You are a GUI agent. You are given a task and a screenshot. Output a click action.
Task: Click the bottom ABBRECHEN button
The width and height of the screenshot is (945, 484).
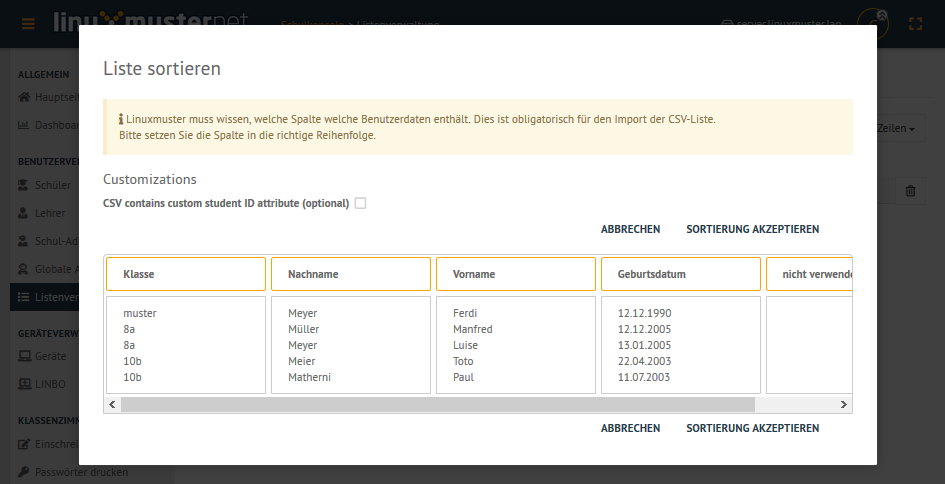630,428
